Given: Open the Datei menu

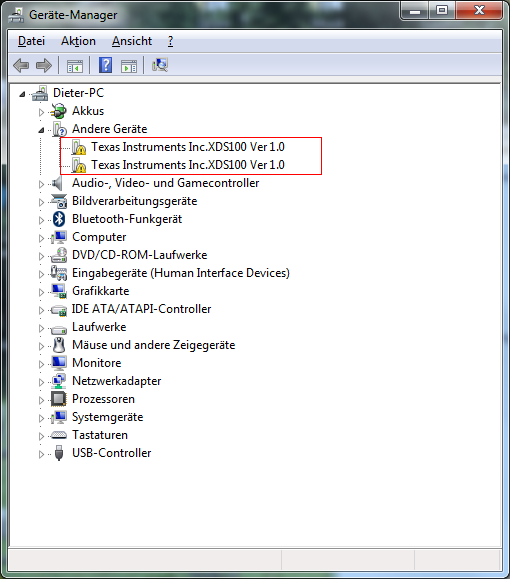Looking at the screenshot, I should tap(31, 41).
